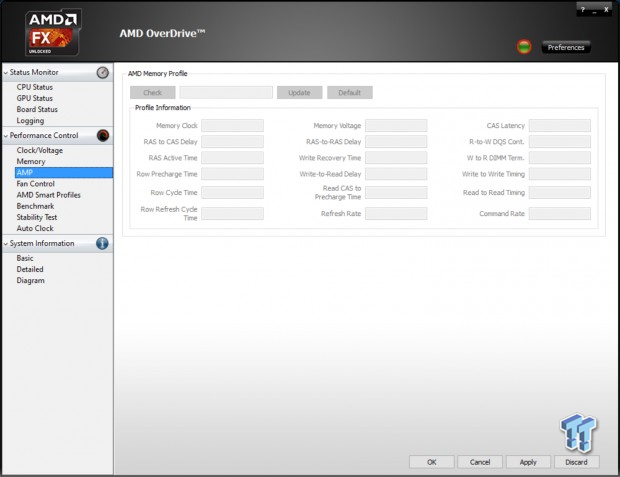
Task: Open AMD Smart Profiles
Action: pyautogui.click(x=50, y=195)
